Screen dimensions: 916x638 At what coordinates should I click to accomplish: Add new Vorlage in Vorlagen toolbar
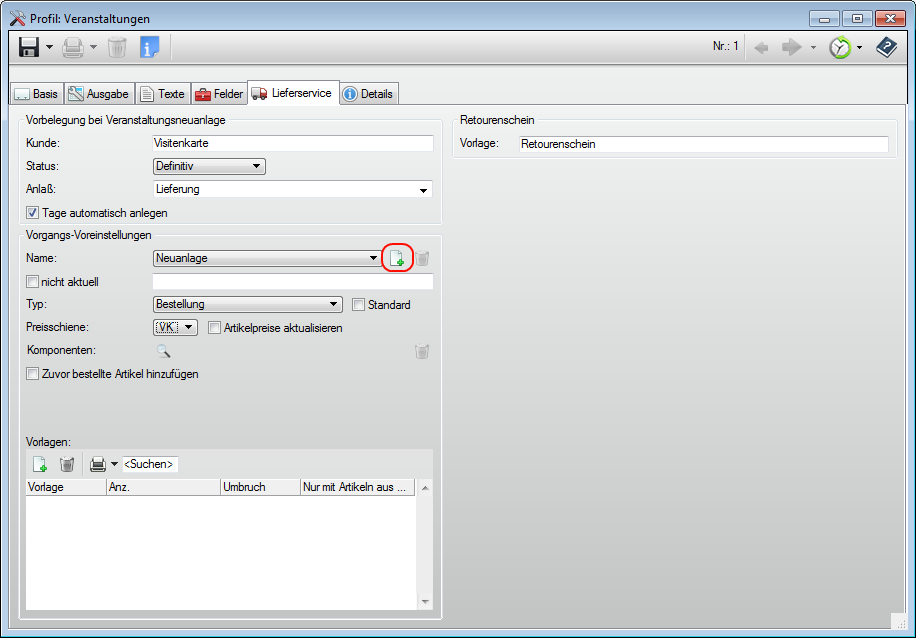[x=40, y=464]
